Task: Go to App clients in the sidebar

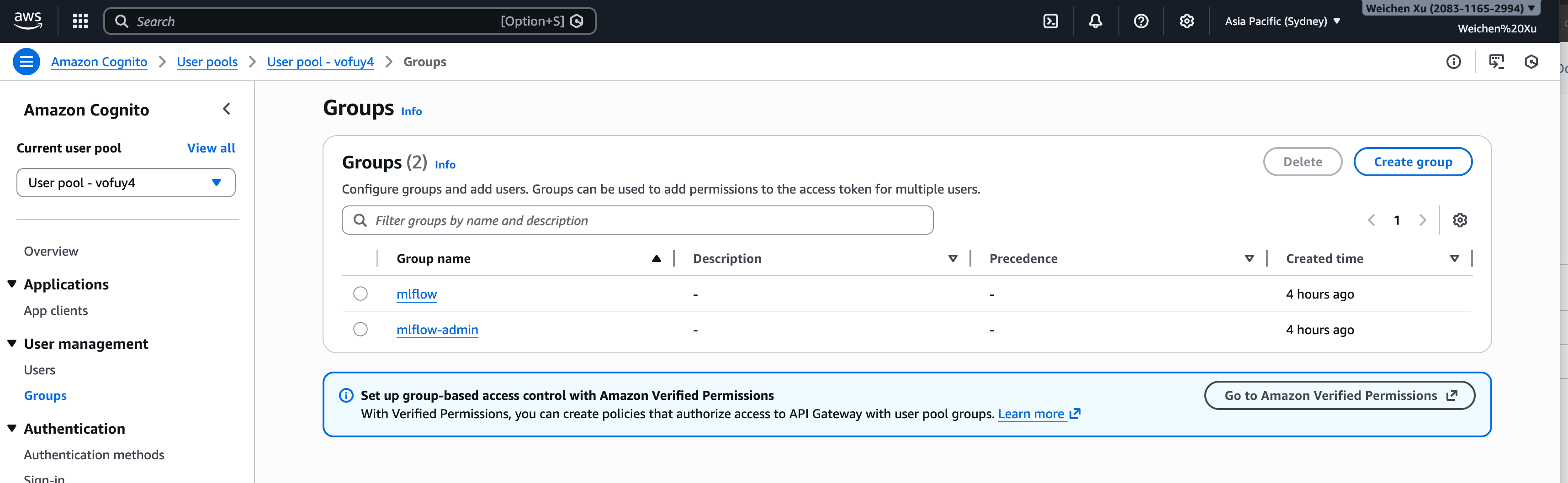Action: [x=55, y=310]
